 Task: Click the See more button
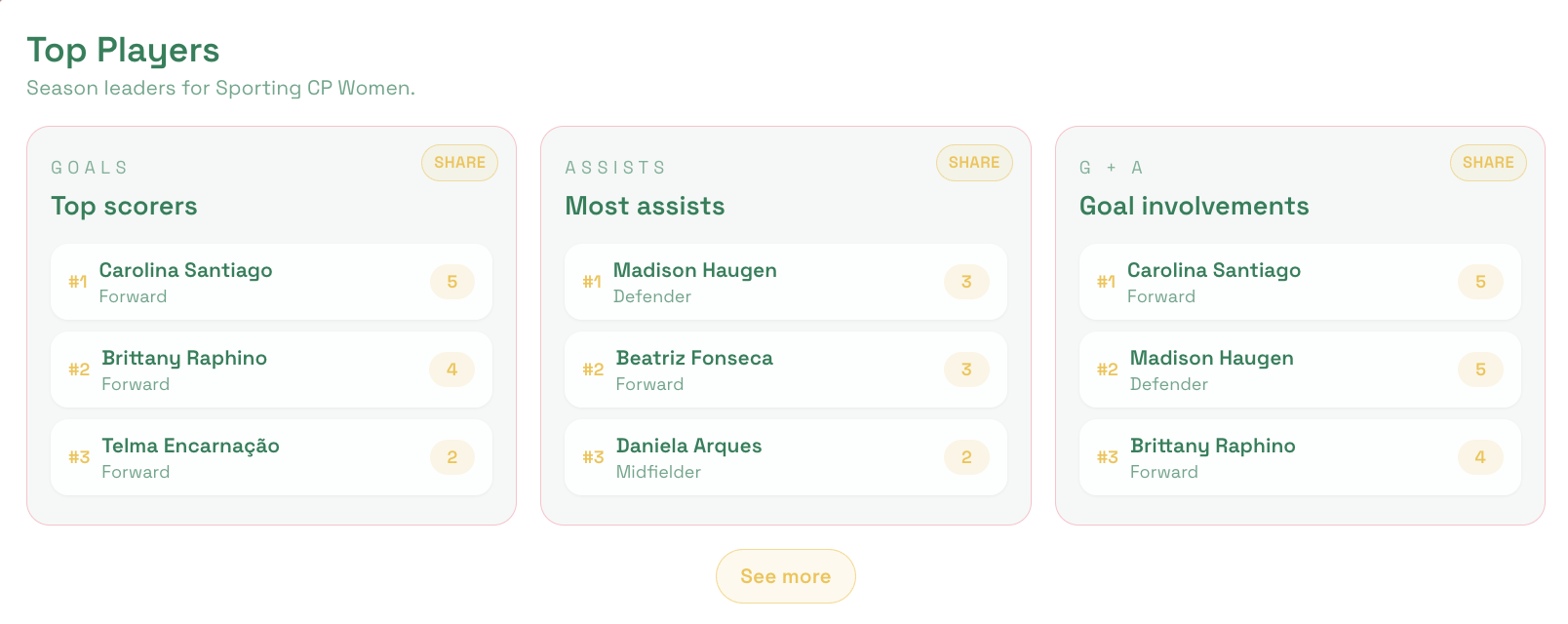785,576
